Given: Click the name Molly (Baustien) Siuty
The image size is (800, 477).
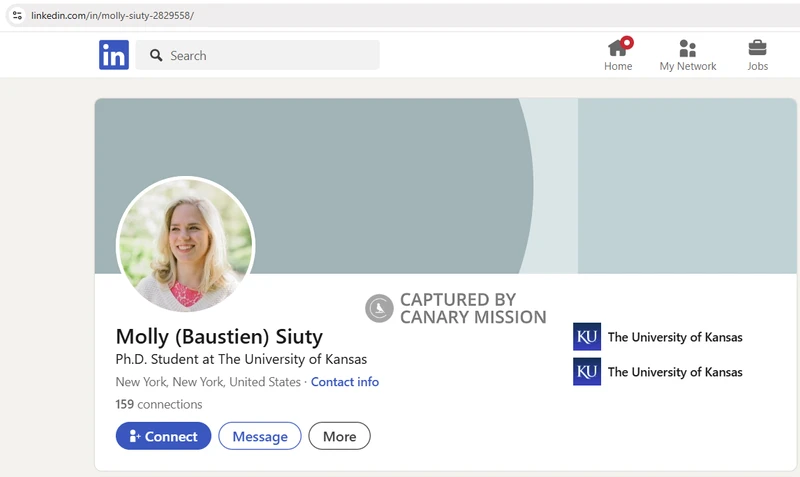Looking at the screenshot, I should 219,337.
